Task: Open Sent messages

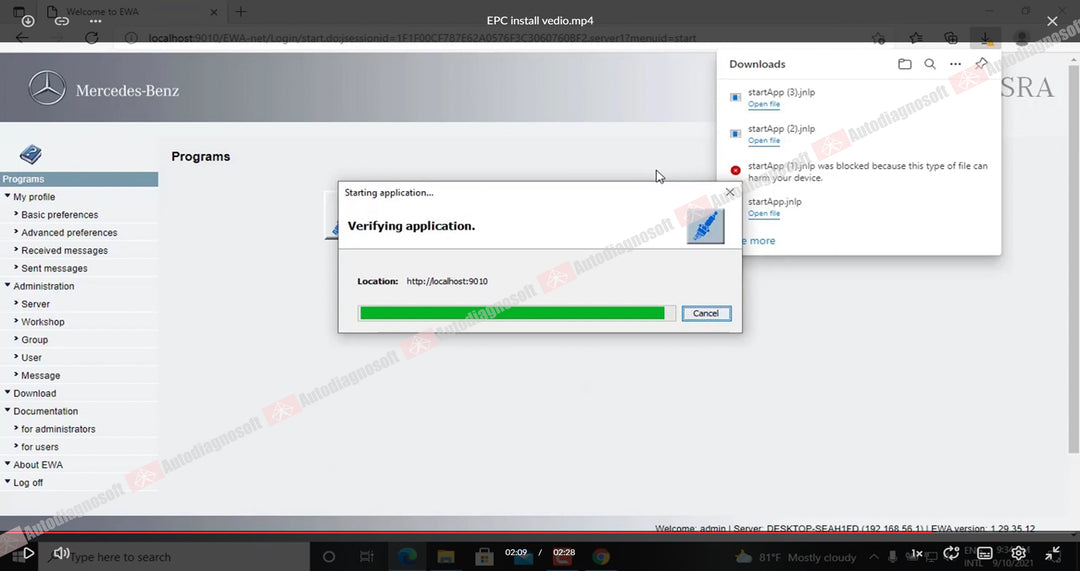Action: coord(54,269)
